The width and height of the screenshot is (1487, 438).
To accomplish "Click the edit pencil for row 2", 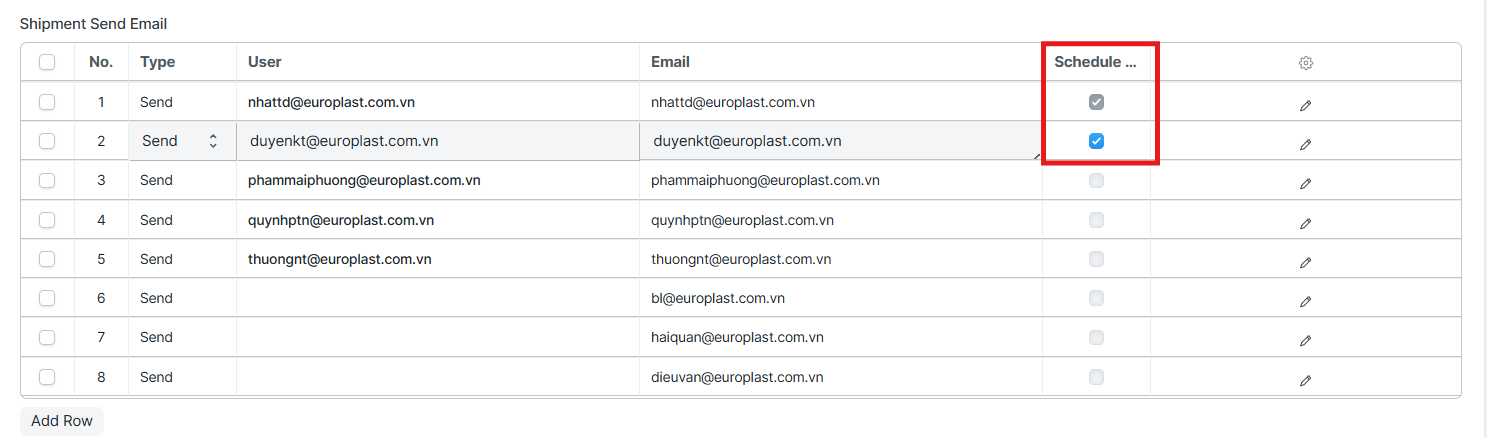I will coord(1305,144).
